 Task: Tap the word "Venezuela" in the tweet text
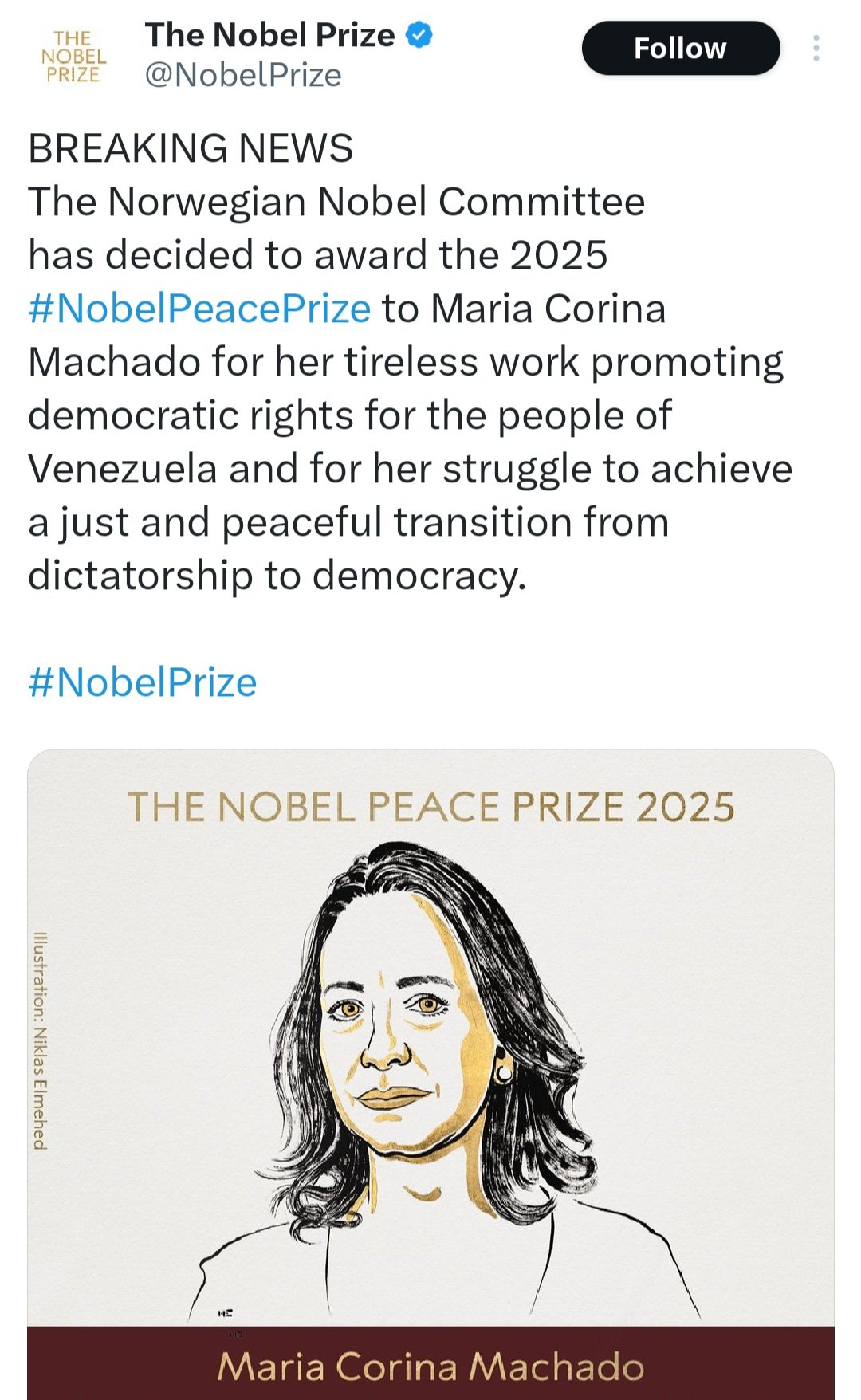point(123,469)
